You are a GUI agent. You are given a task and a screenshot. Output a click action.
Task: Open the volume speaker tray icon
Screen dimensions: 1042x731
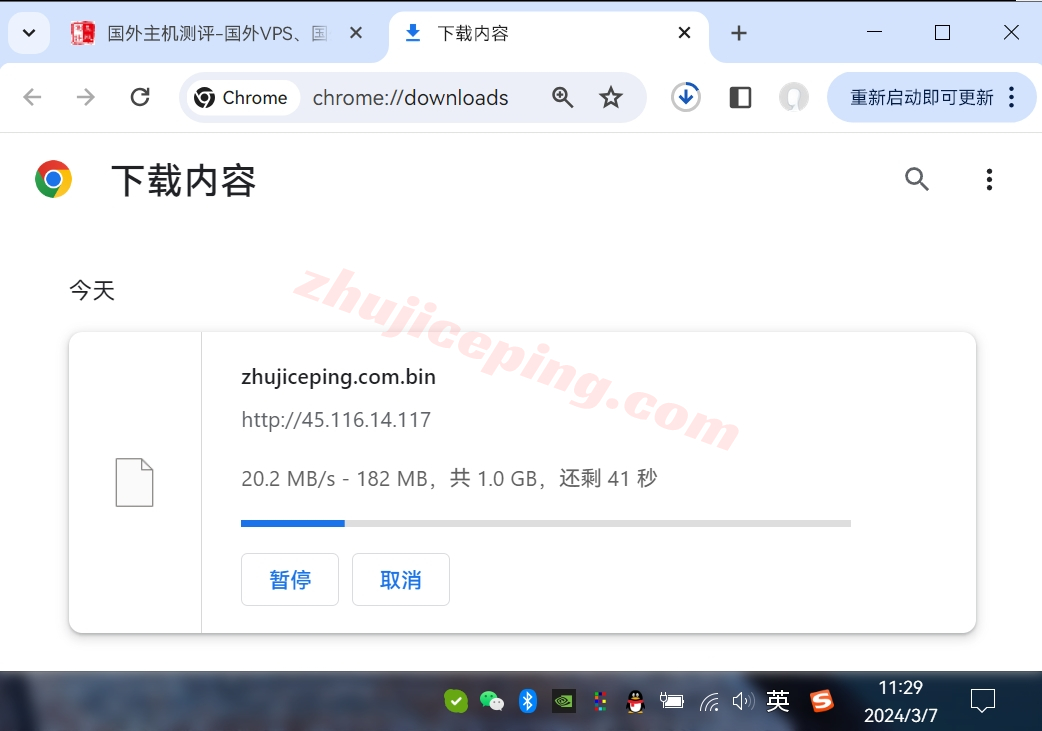[x=742, y=701]
